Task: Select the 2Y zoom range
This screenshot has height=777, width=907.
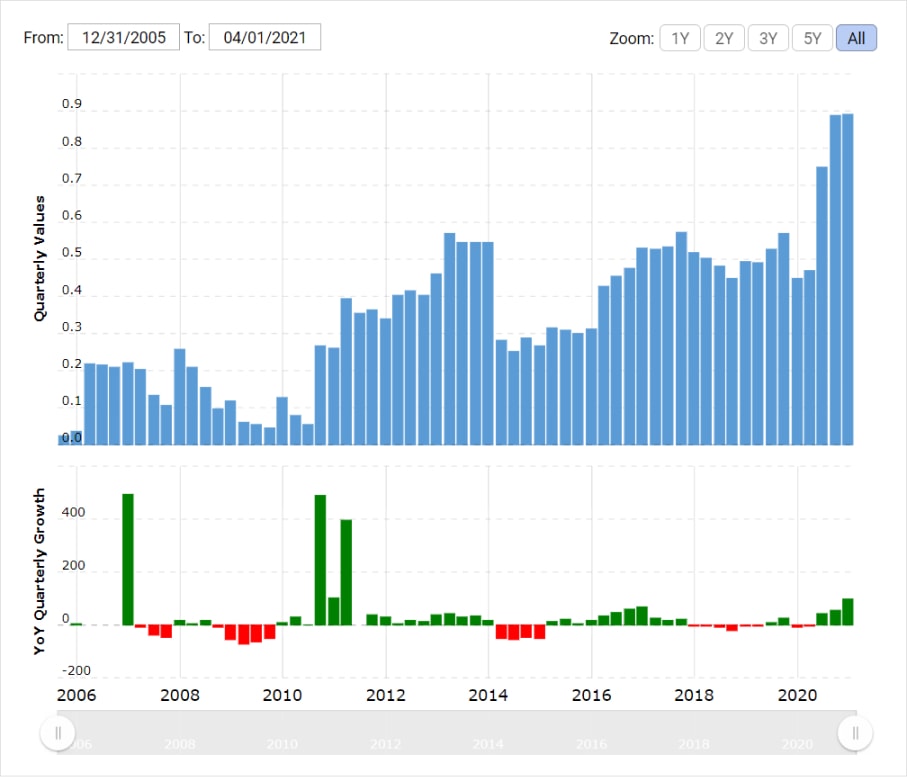Action: [724, 38]
